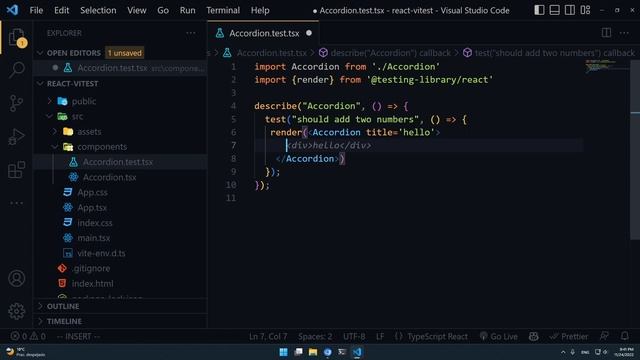Click the Copilot status bar icon
Screen dimensions: 640x360
tap(533, 336)
